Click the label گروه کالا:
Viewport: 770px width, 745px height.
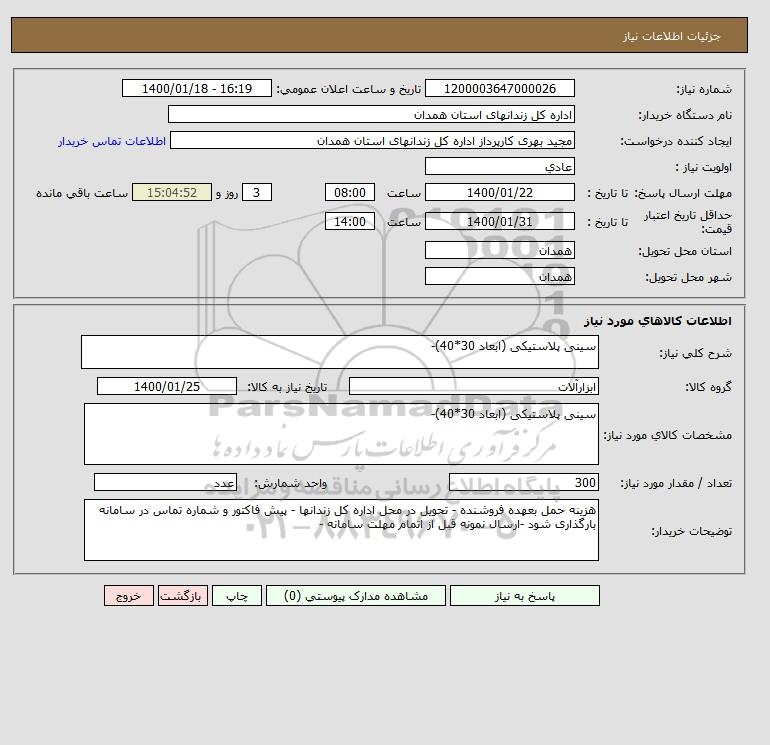pyautogui.click(x=709, y=387)
